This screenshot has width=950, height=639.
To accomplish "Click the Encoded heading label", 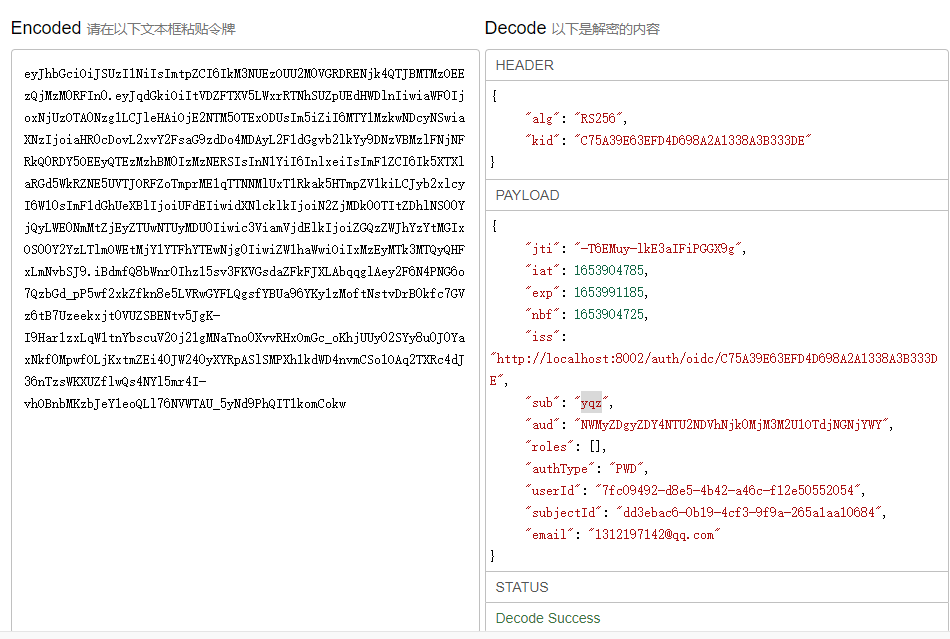I will click(45, 28).
